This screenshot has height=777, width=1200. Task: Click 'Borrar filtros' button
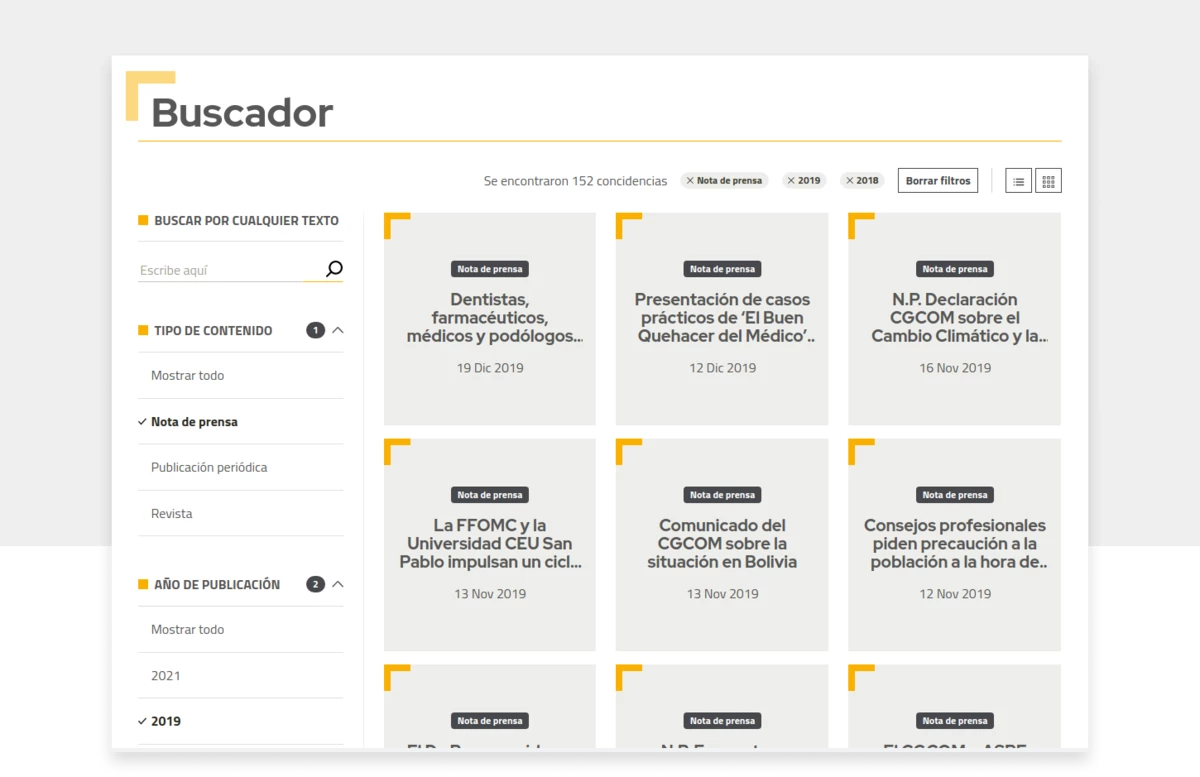[x=938, y=181]
